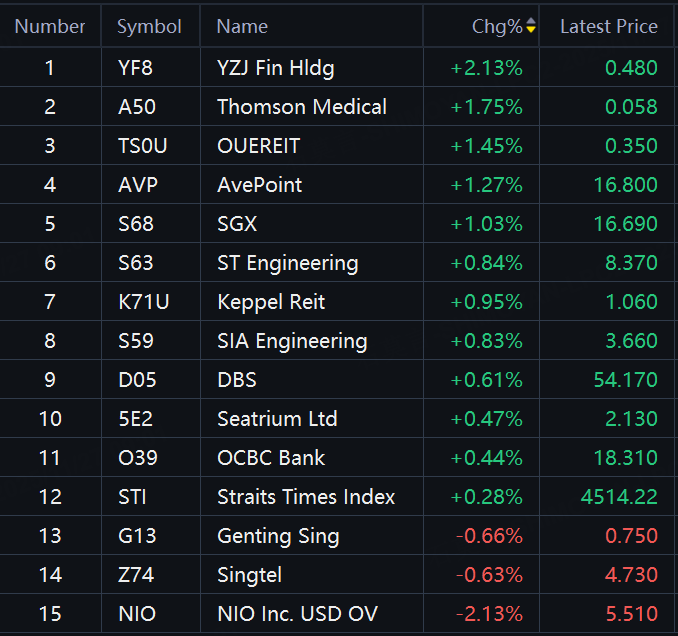Viewport: 678px width, 636px height.
Task: Select the SGX stock row
Action: coord(237,224)
